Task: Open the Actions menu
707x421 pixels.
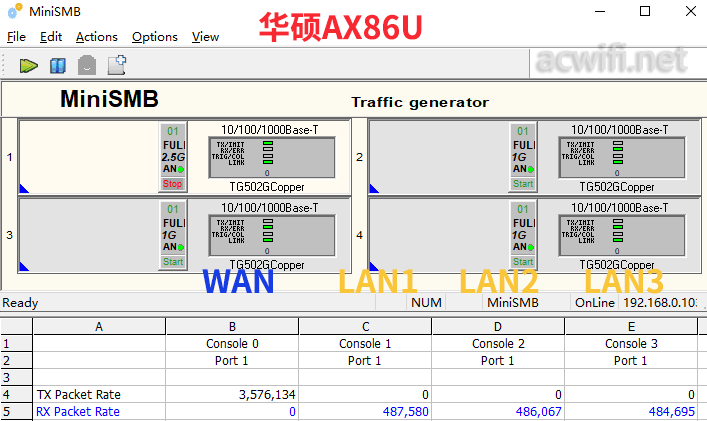Action: tap(96, 37)
